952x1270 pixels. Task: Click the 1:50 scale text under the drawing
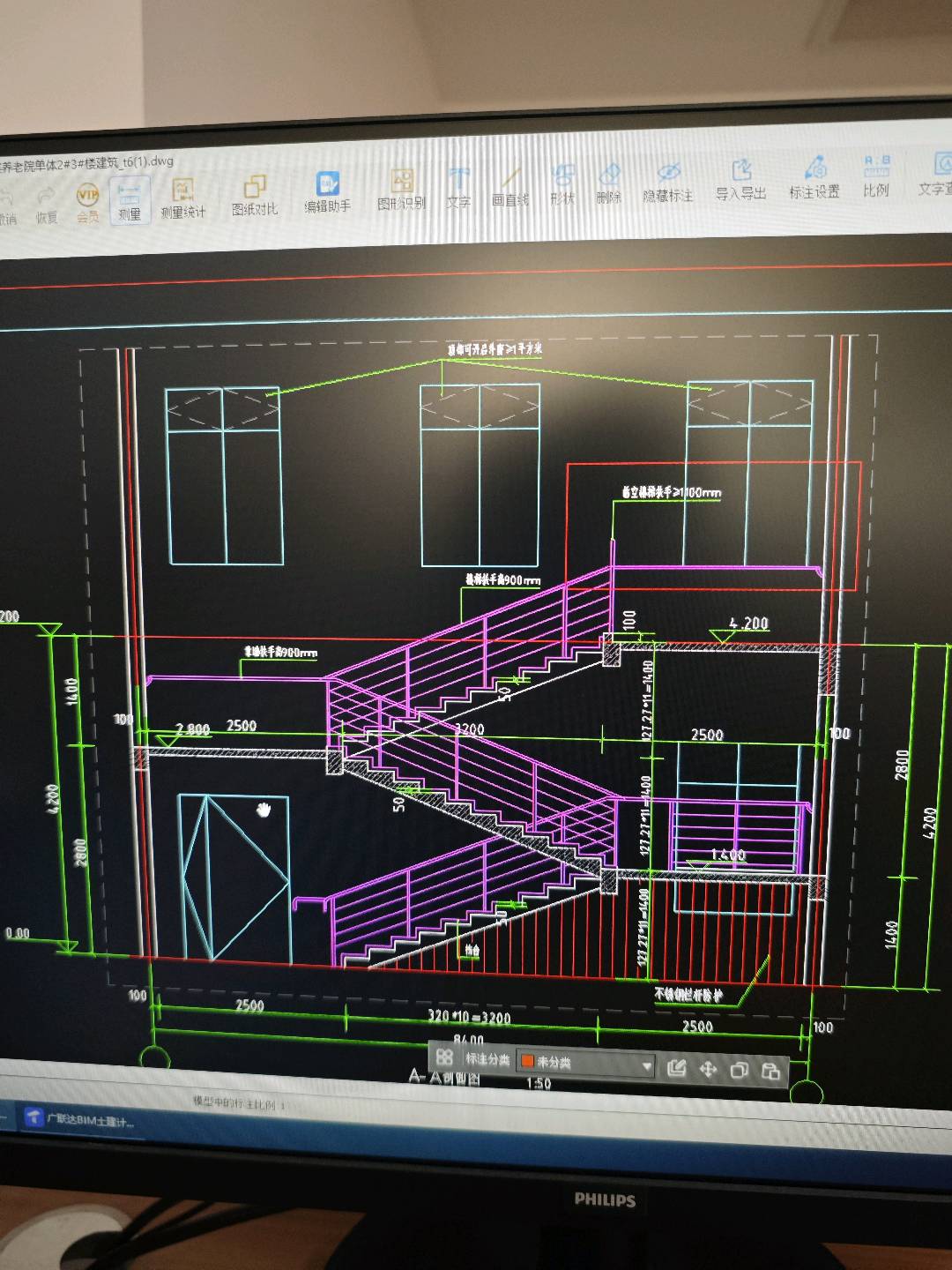coord(538,1083)
